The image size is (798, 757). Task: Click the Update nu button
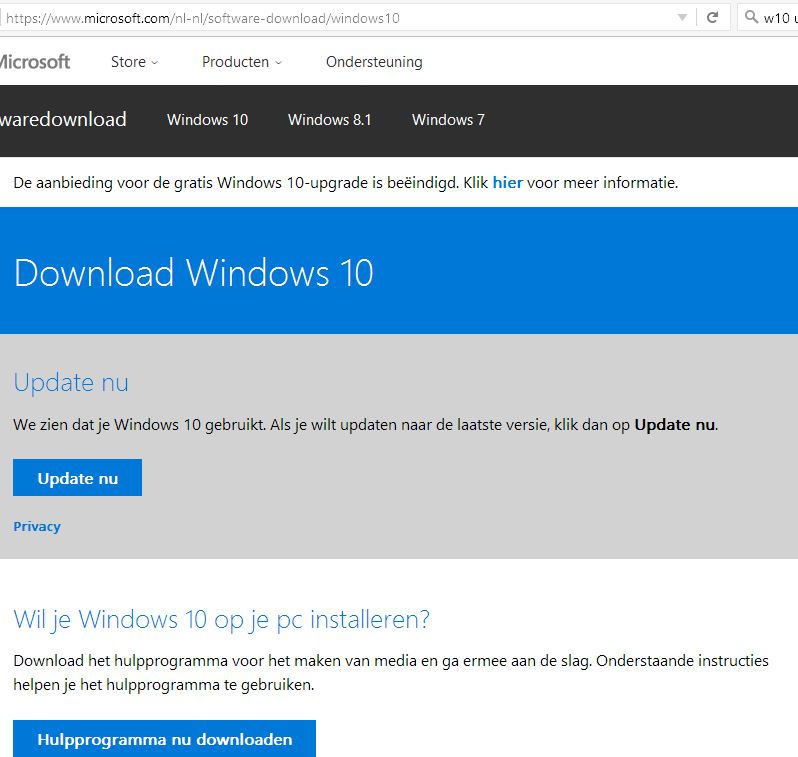coord(77,478)
